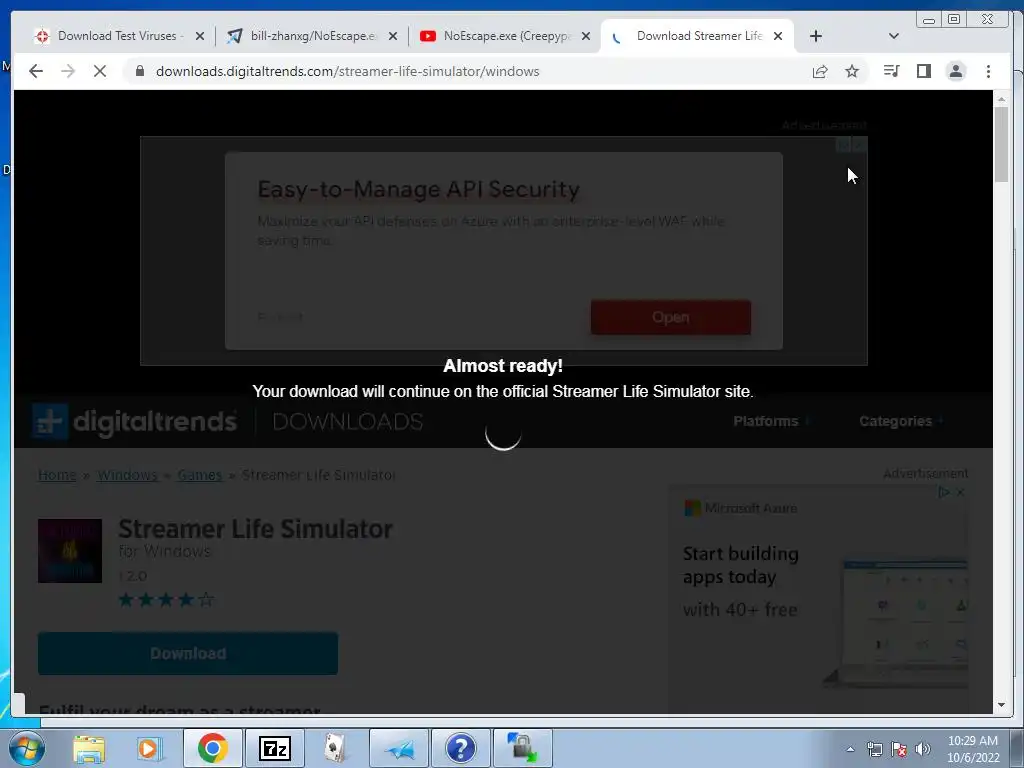The image size is (1024, 768).
Task: Open the media control playlist icon
Action: pyautogui.click(x=891, y=71)
